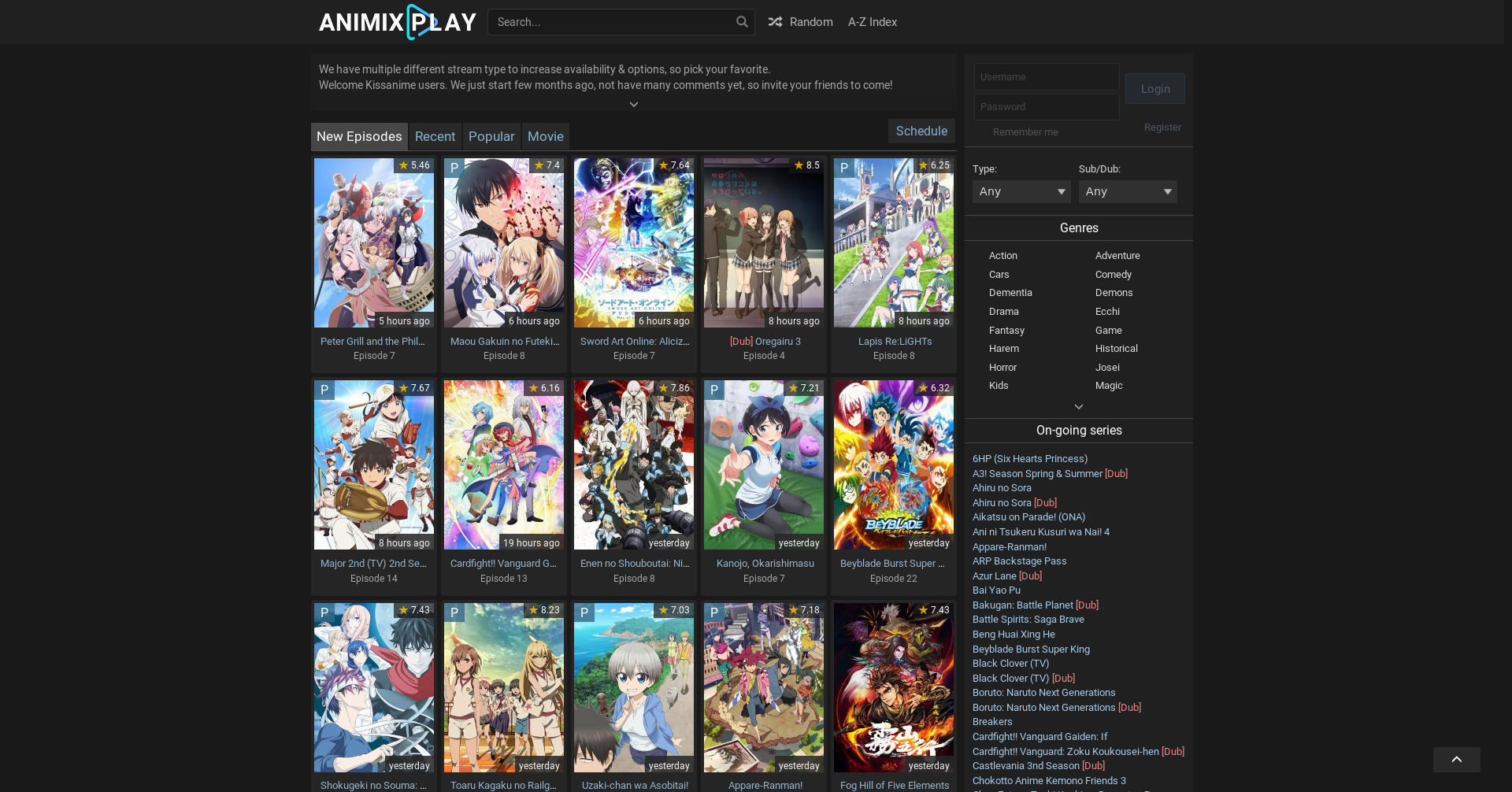Expand the full Genres list
Viewport: 1512px width, 792px height.
point(1078,407)
